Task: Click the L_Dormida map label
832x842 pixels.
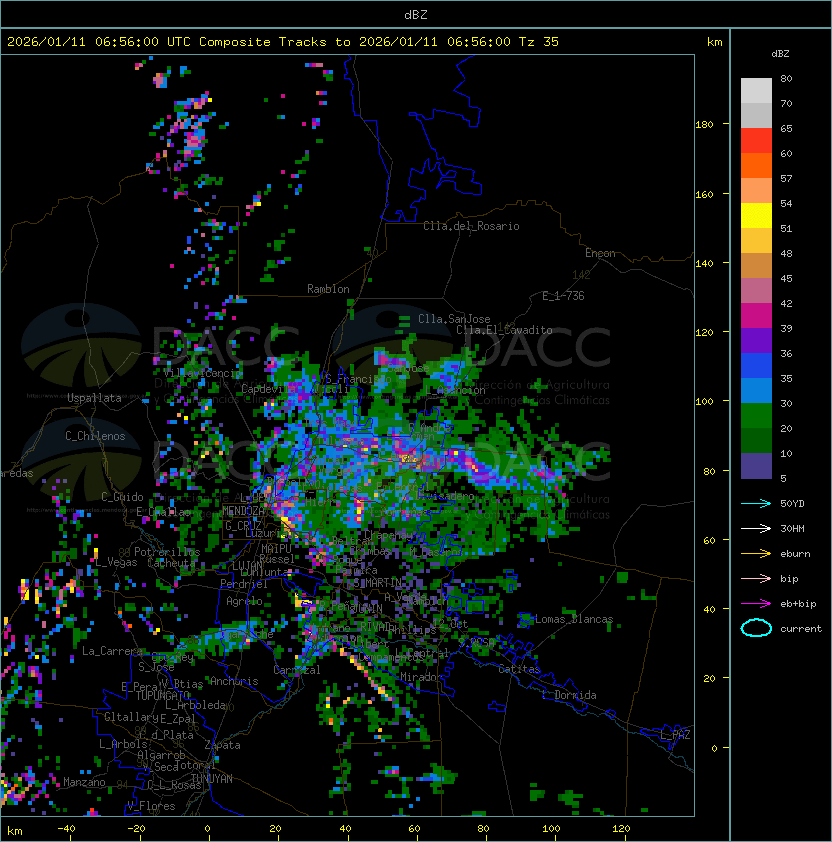Action: (x=569, y=695)
